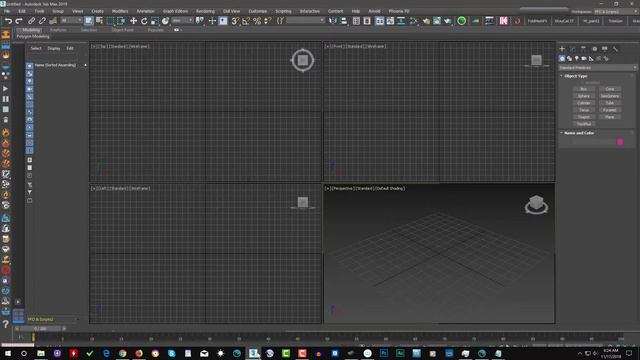The height and width of the screenshot is (360, 640).
Task: Open the Standard Primitives category dropdown
Action: [598, 68]
